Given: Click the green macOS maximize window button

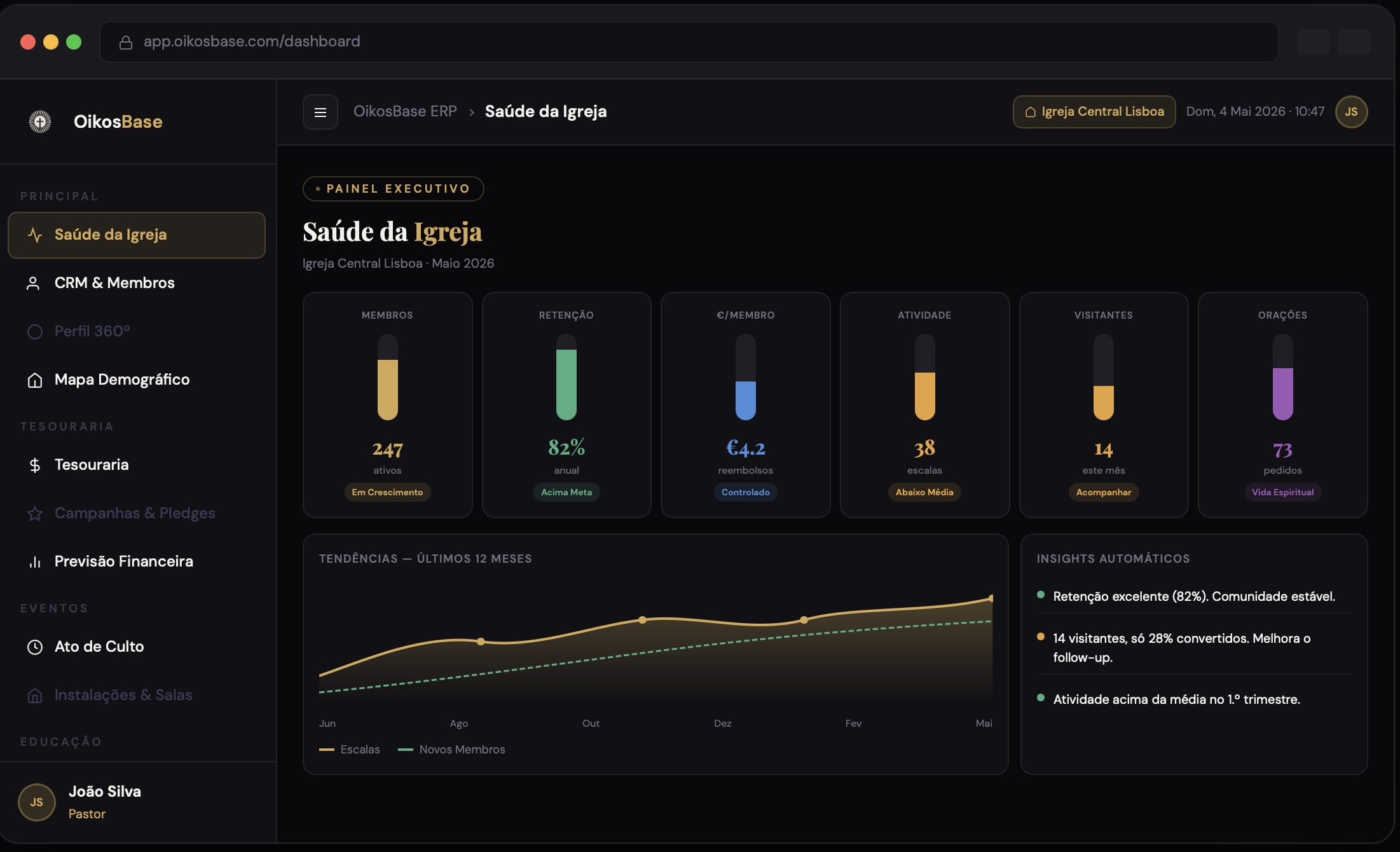Looking at the screenshot, I should coord(74,42).
